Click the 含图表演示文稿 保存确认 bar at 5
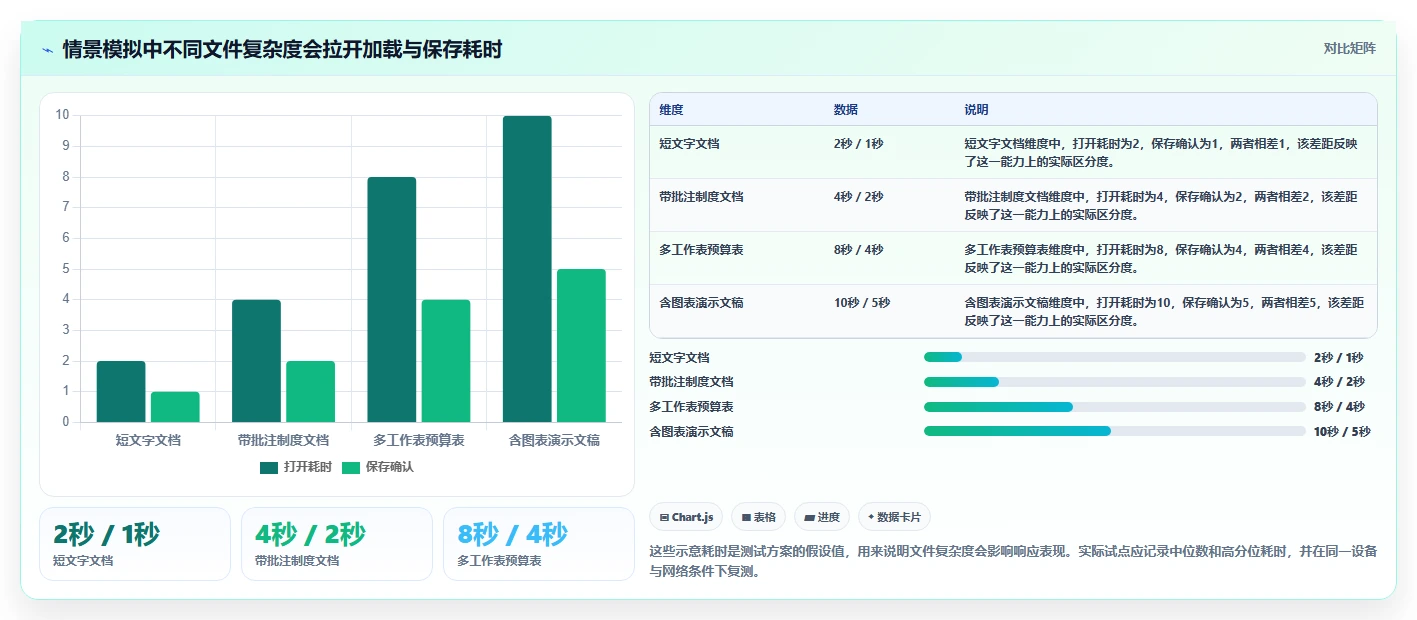 (x=581, y=346)
